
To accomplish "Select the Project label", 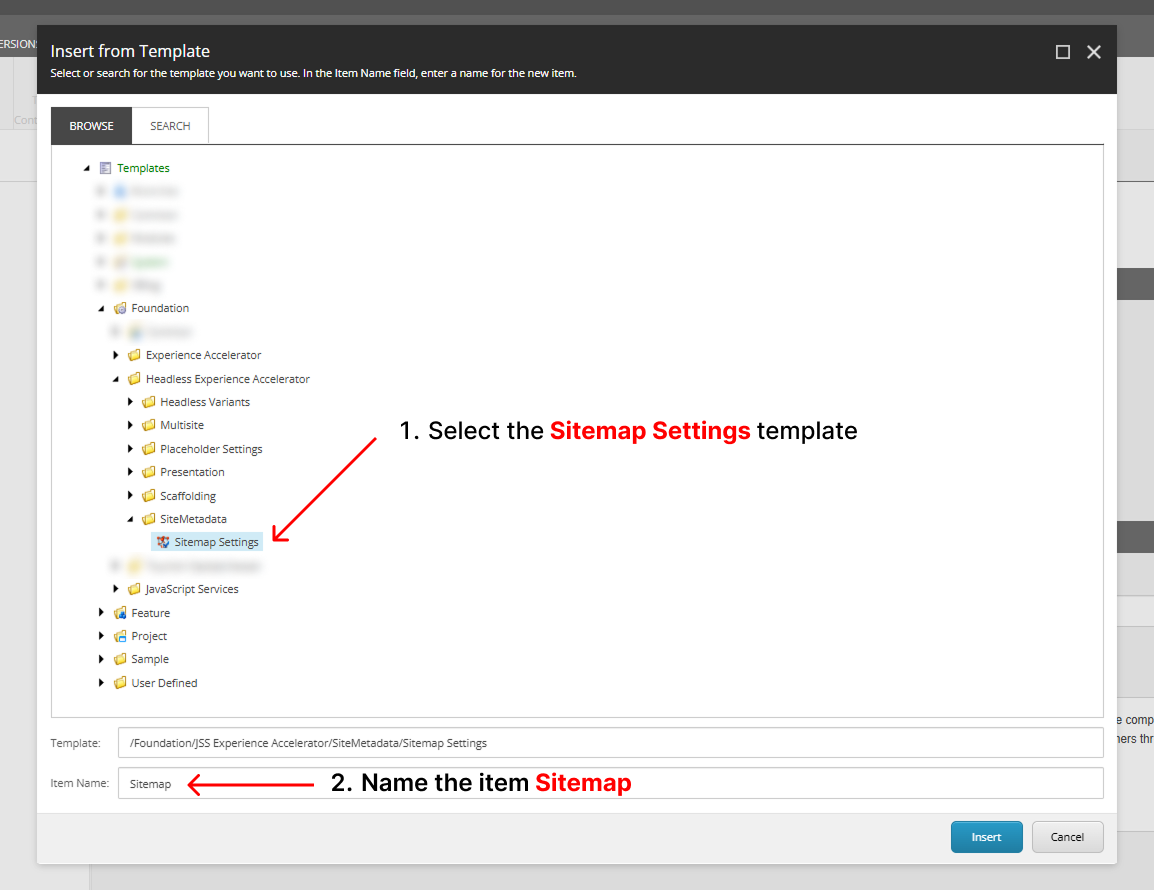I will (x=149, y=636).
